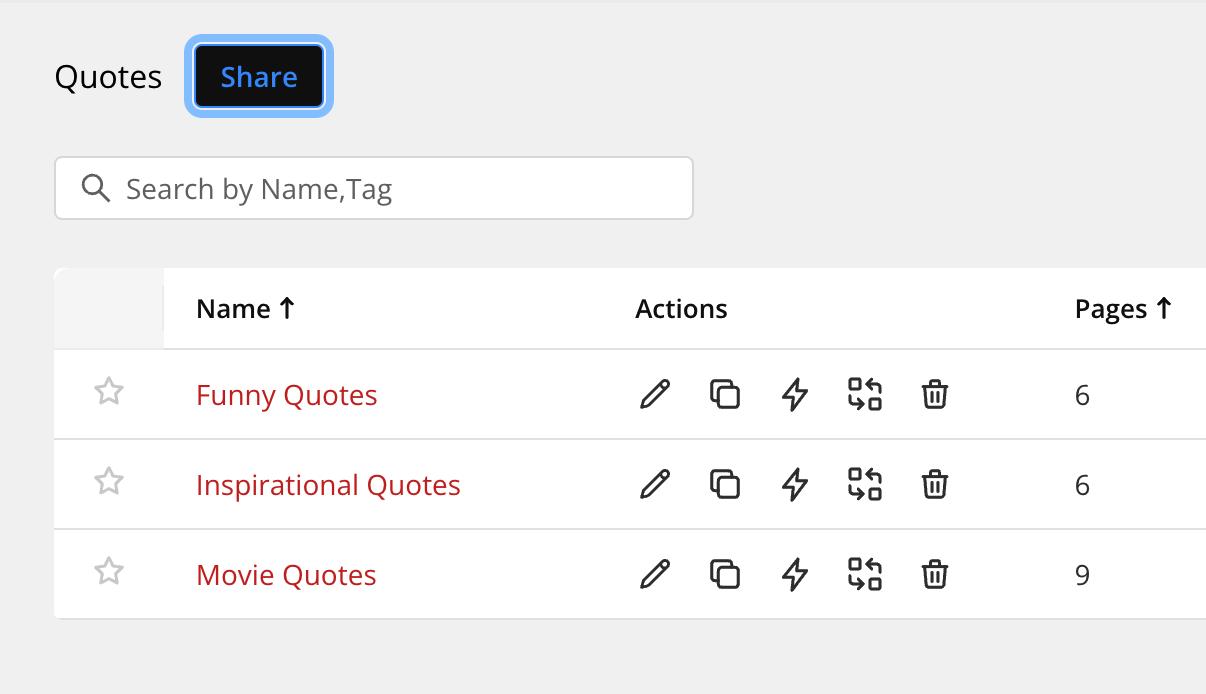Duplicate the Movie Quotes entry
This screenshot has height=694, width=1206.
click(x=725, y=574)
